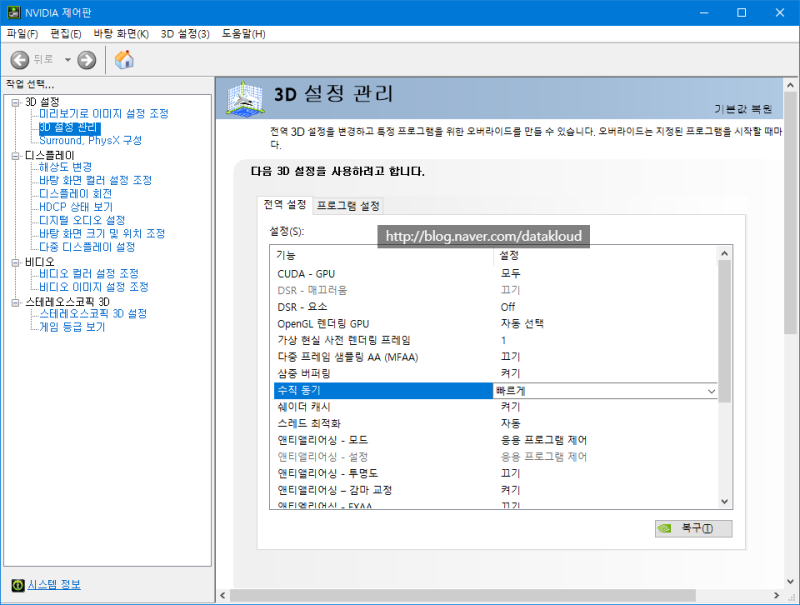Screen dimensions: 800x605
Task: Click 기본값 복원 link in header
Action: pos(743,109)
